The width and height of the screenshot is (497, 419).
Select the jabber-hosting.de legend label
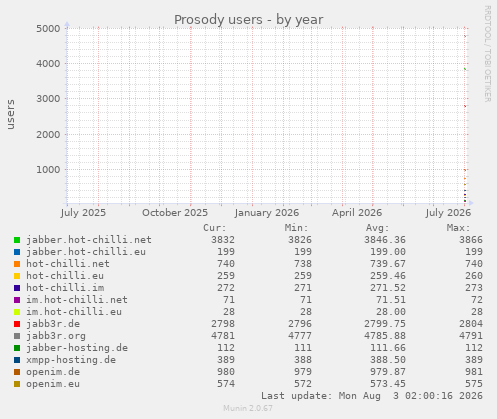pyautogui.click(x=77, y=348)
